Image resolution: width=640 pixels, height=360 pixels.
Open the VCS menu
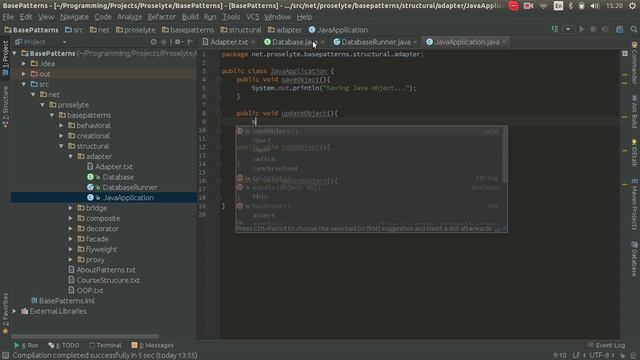coord(252,17)
